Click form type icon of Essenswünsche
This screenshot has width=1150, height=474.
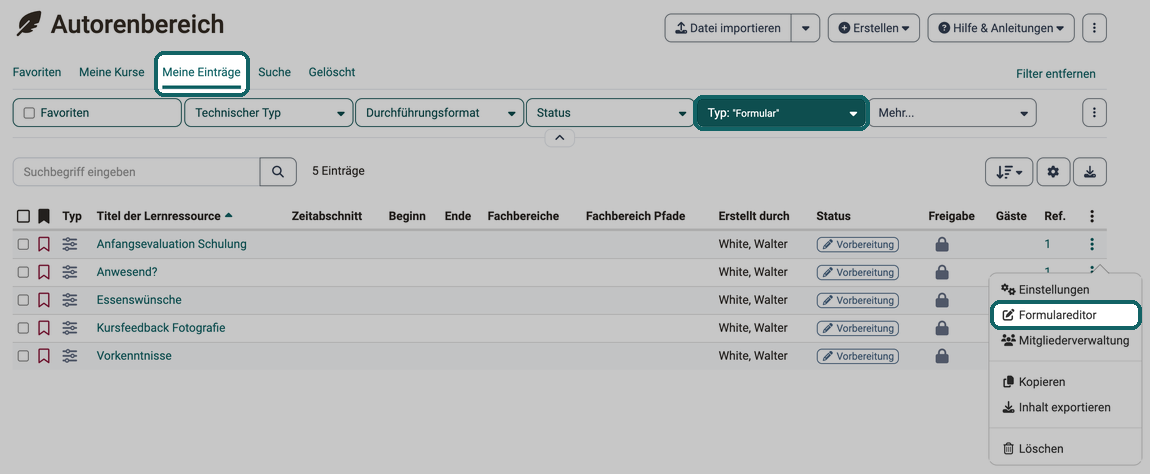point(70,300)
